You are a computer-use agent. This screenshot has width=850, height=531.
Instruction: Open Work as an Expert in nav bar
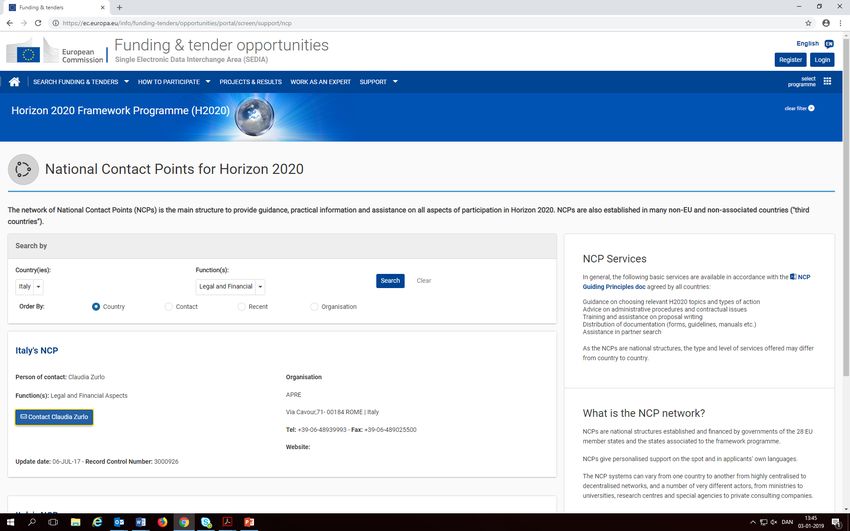(320, 82)
